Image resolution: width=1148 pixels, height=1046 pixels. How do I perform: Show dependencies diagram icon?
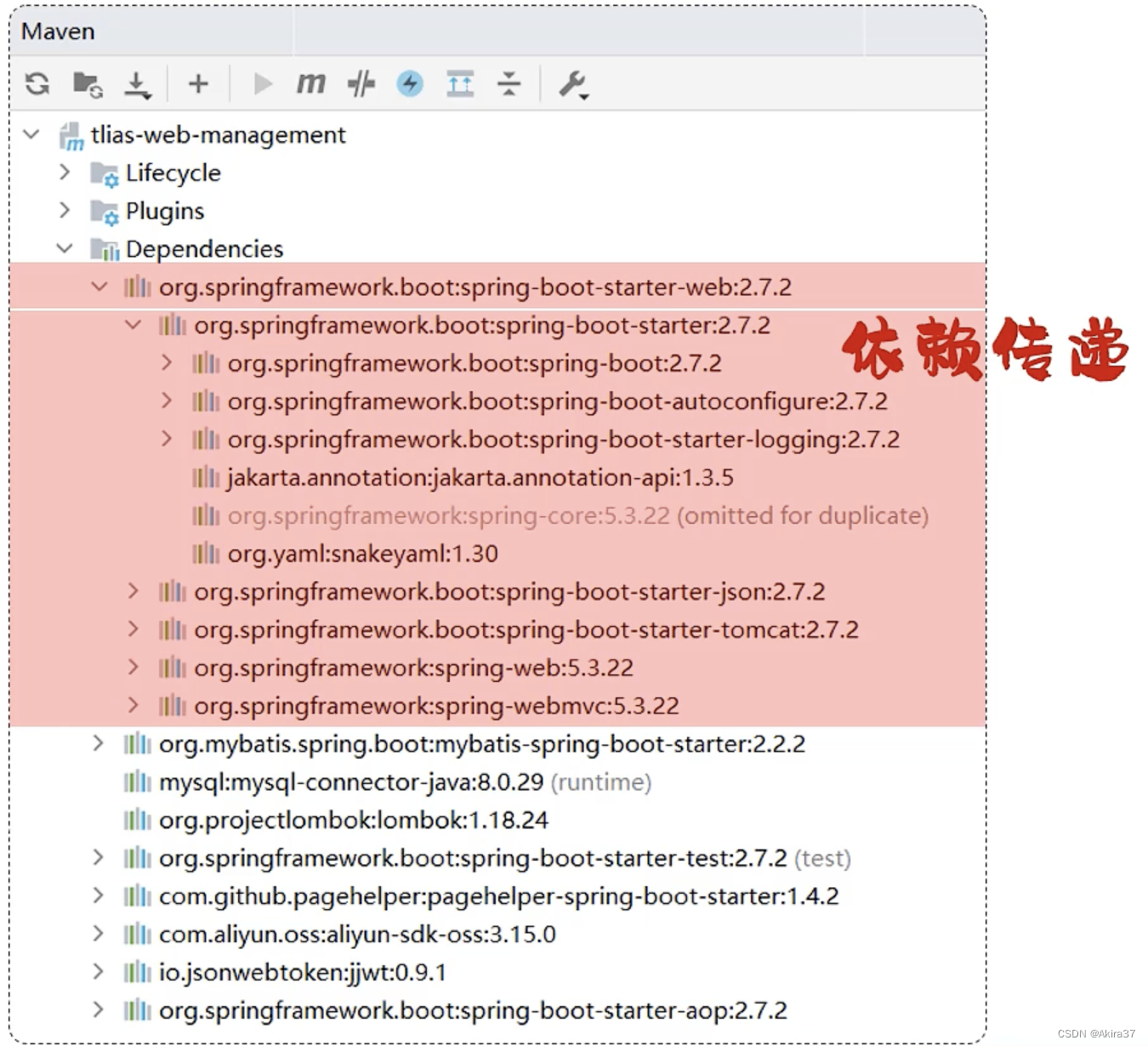(x=460, y=83)
